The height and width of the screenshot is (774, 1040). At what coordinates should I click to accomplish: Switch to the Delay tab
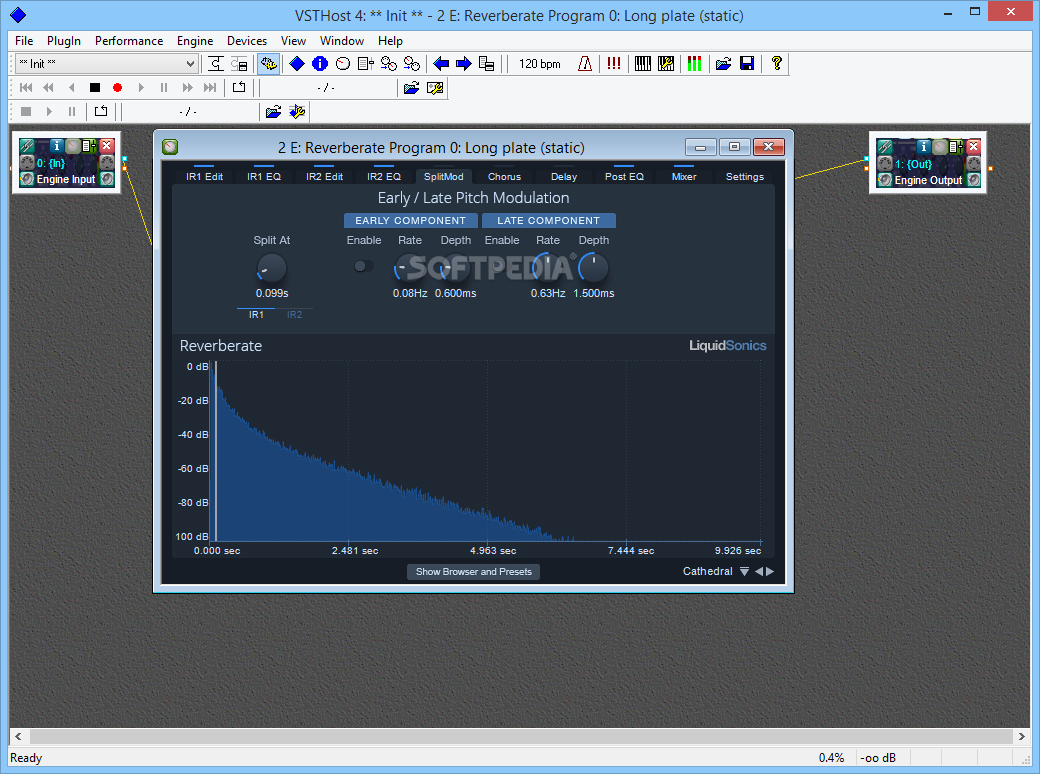click(564, 176)
